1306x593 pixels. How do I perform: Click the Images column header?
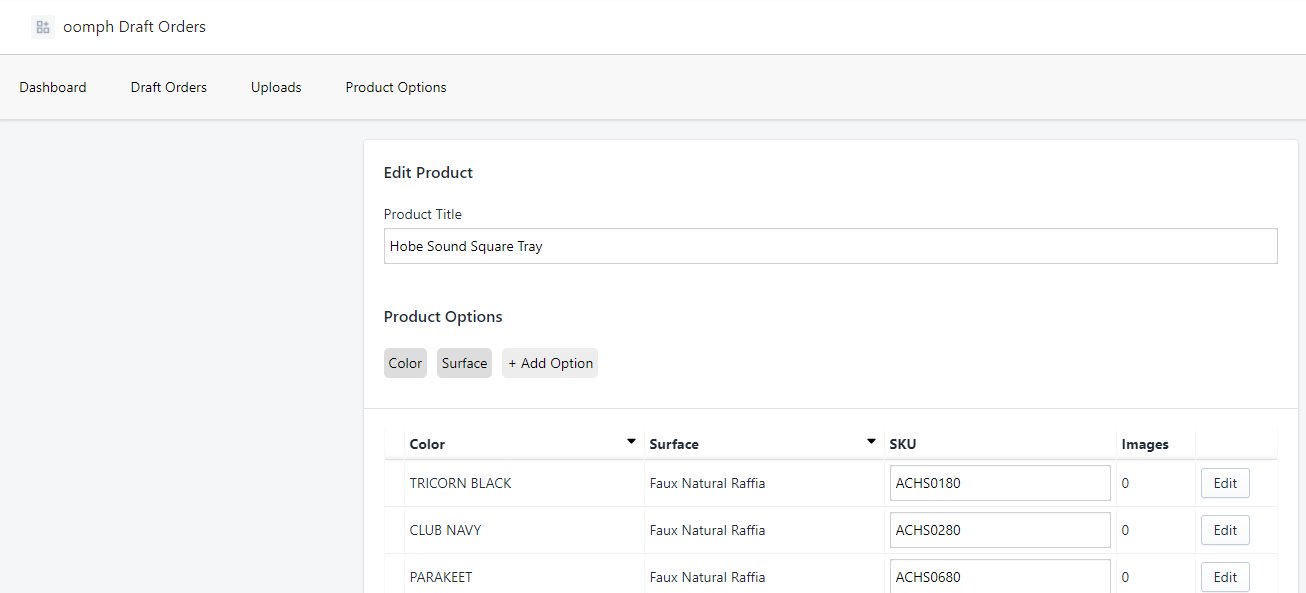1145,444
